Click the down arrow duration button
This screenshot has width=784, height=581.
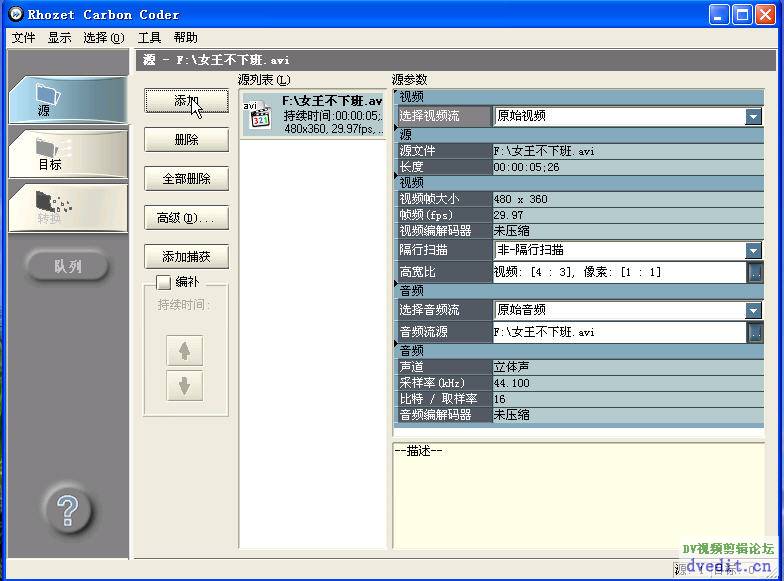click(x=184, y=386)
